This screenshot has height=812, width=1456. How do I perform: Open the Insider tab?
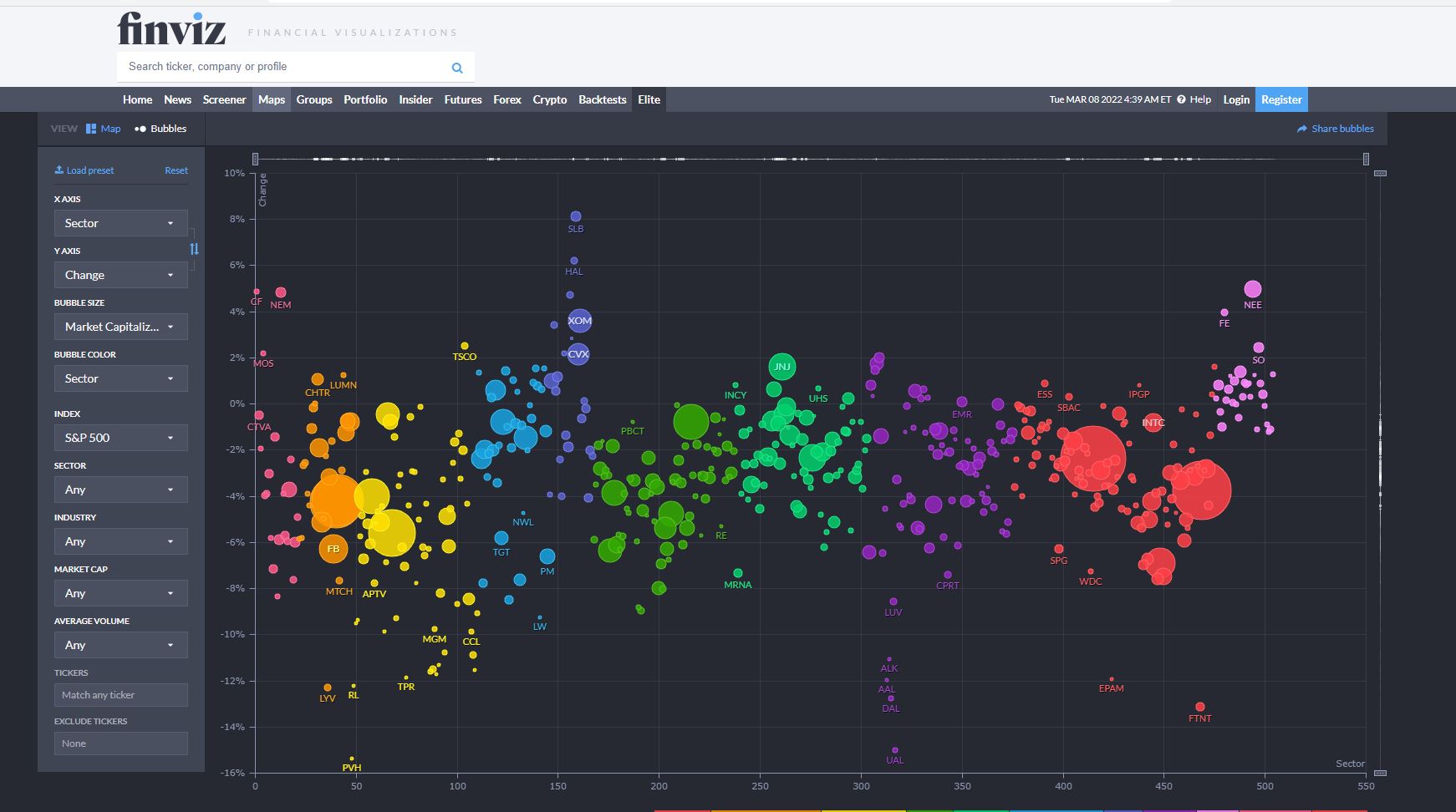click(x=415, y=99)
